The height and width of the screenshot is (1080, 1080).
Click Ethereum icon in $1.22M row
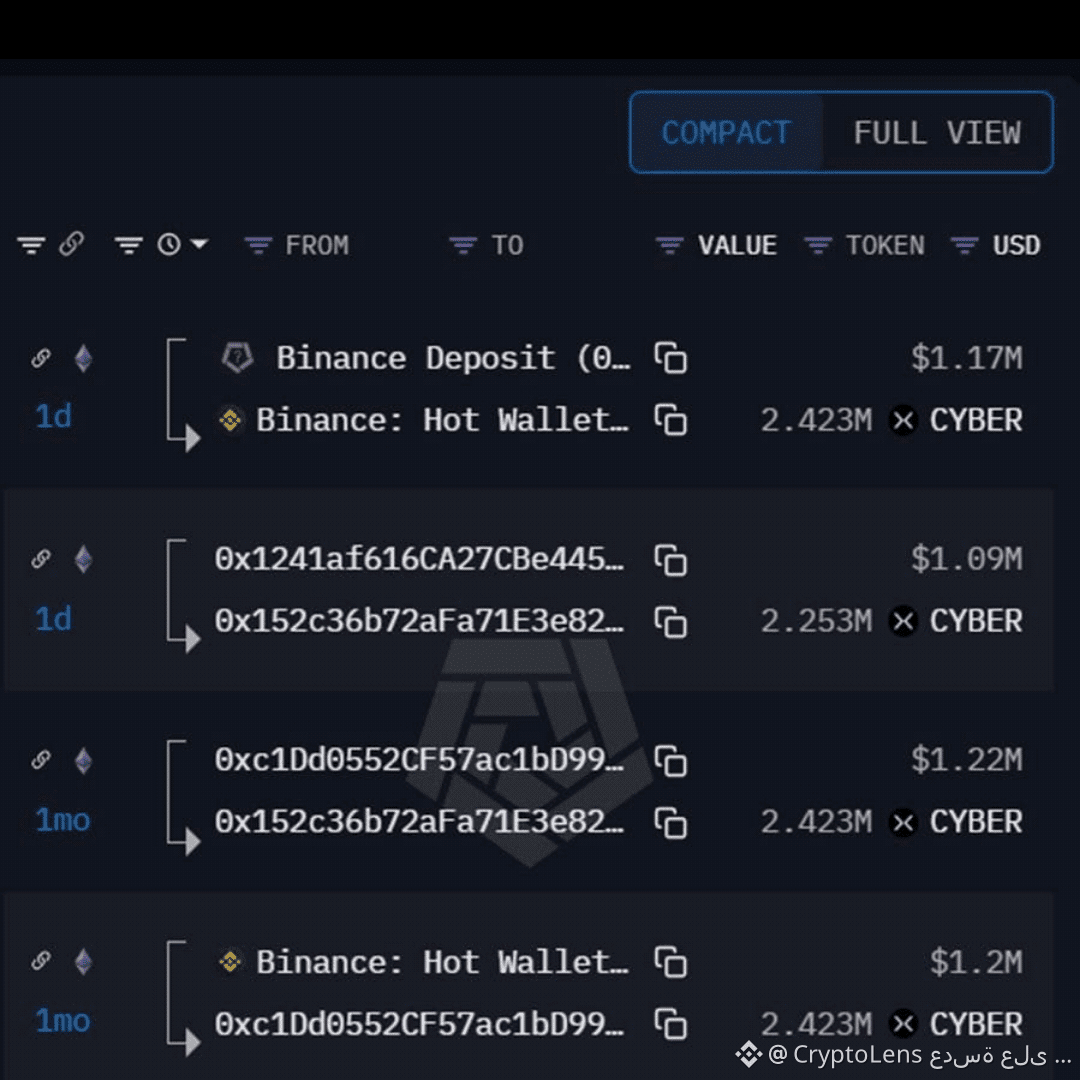(x=83, y=761)
